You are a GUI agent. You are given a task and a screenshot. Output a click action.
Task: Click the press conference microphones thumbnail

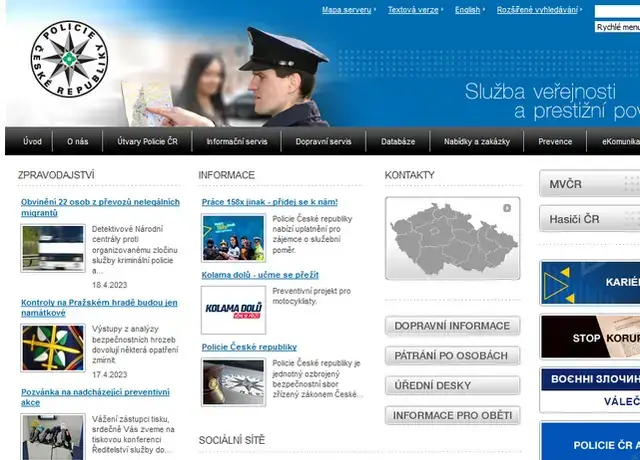coord(53,437)
